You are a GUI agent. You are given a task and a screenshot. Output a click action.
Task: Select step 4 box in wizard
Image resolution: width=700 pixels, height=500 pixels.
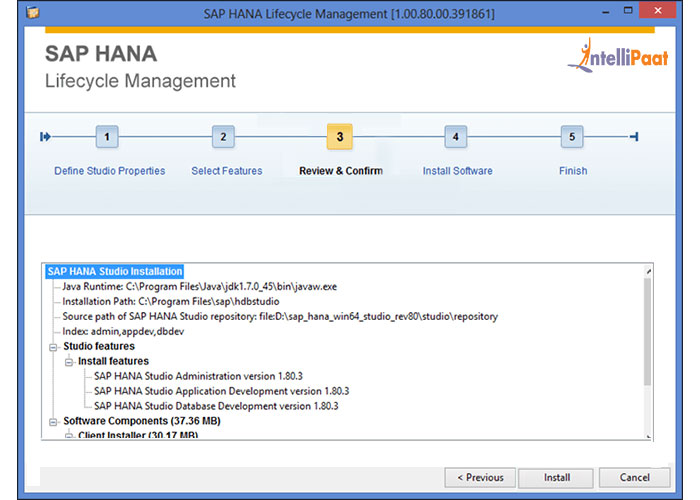pos(456,137)
